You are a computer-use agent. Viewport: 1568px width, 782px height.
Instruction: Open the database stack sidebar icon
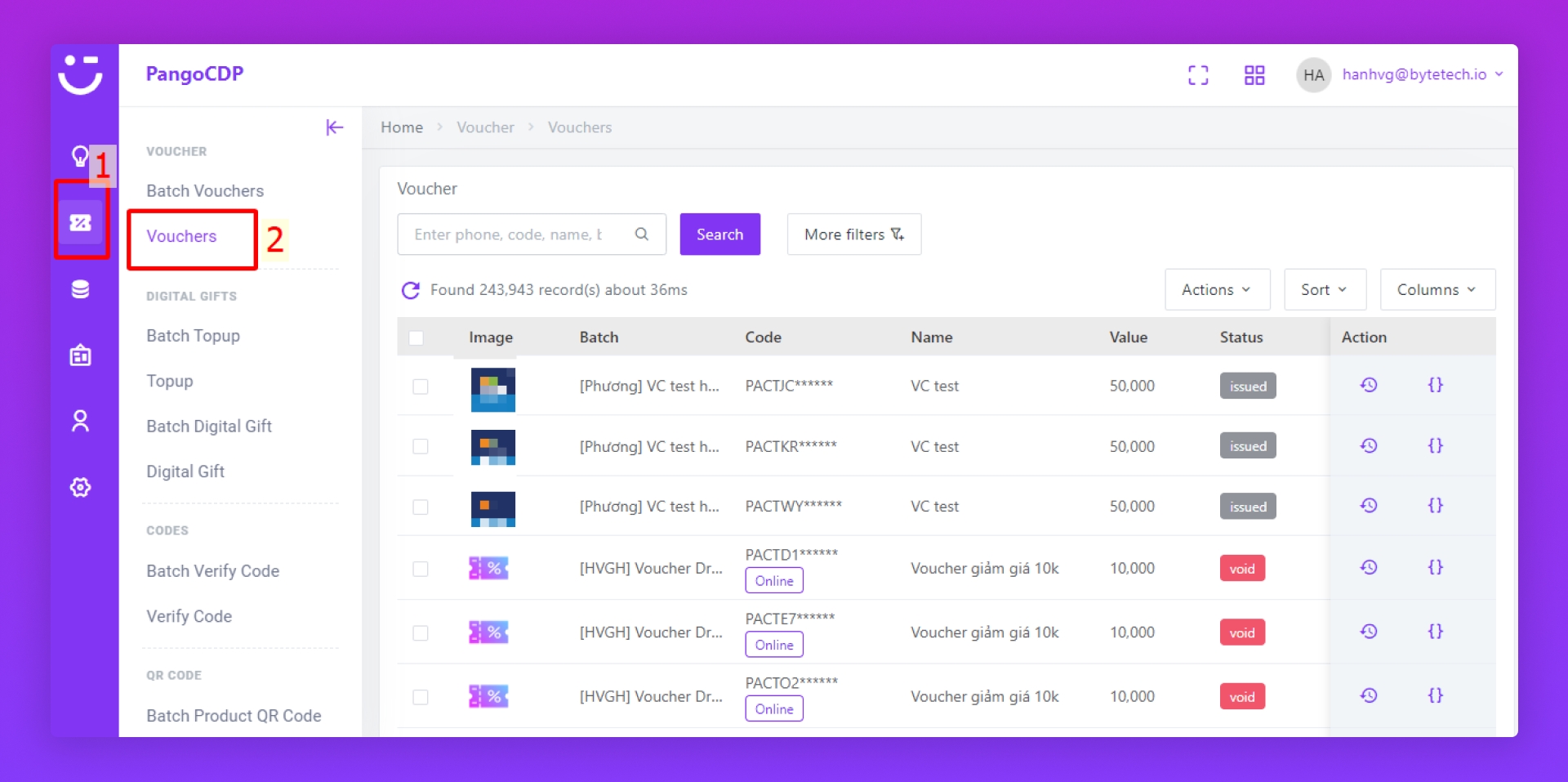tap(80, 289)
